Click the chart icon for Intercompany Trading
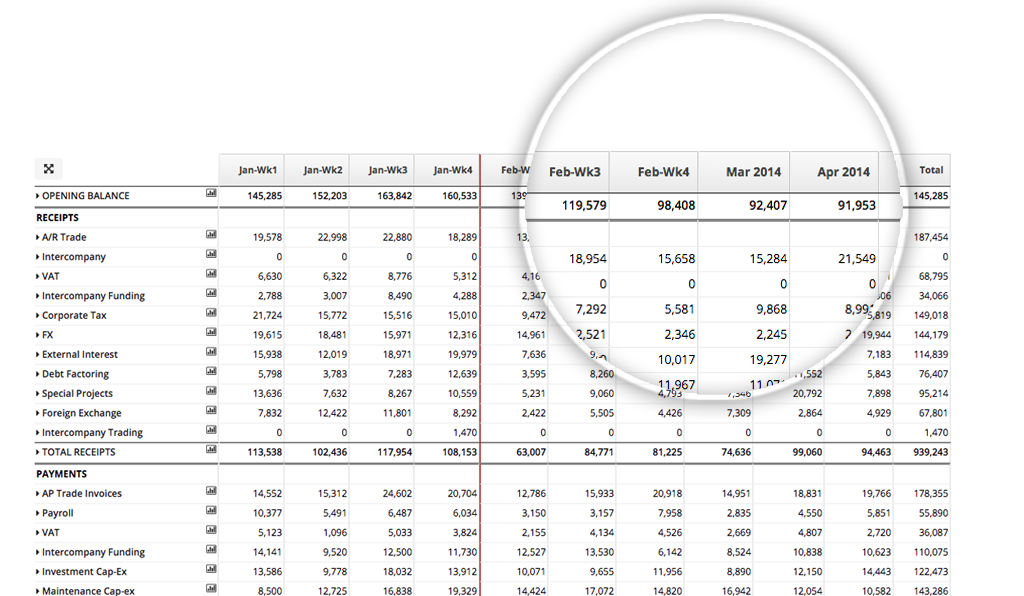The width and height of the screenshot is (1024, 596). click(211, 430)
